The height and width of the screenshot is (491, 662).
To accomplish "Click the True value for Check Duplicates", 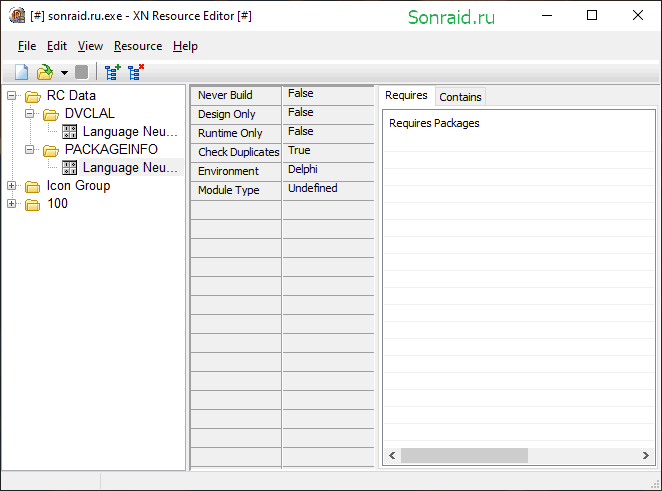I will [299, 150].
